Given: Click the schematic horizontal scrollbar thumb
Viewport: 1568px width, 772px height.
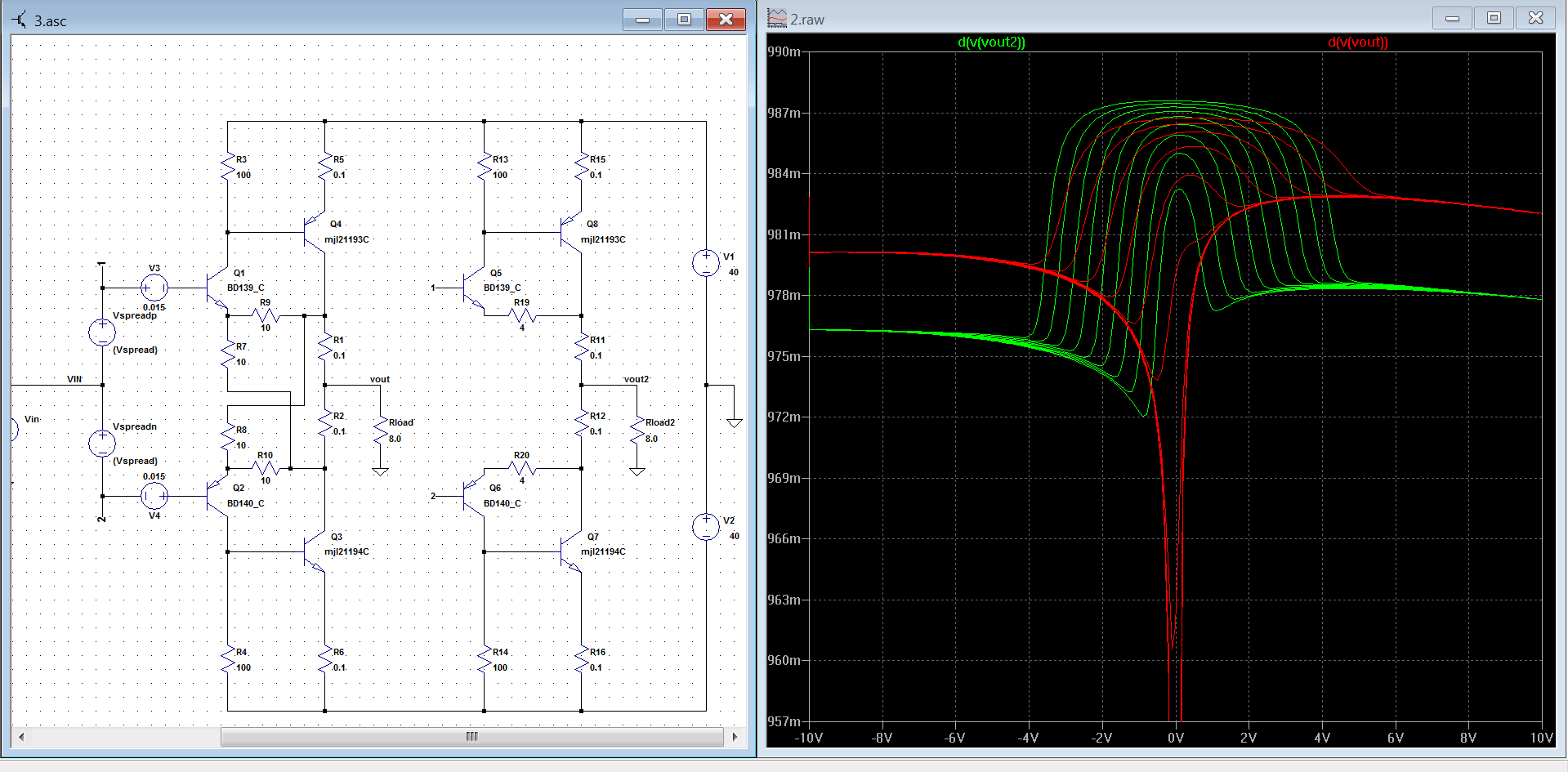Looking at the screenshot, I should (x=472, y=737).
